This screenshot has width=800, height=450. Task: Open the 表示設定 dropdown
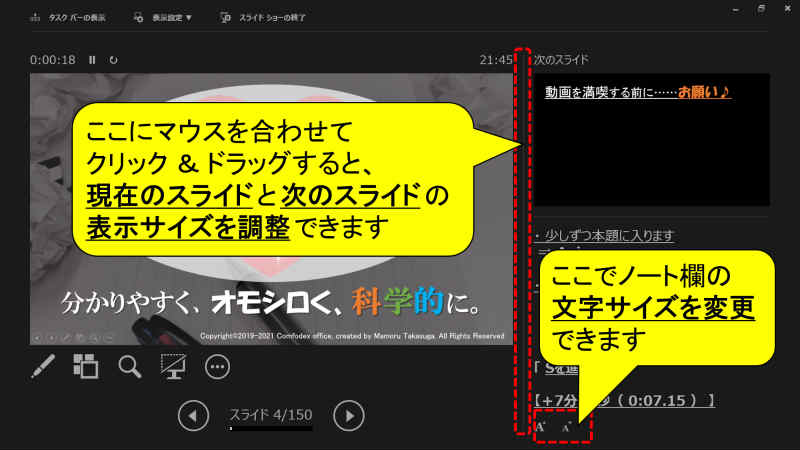coord(163,17)
